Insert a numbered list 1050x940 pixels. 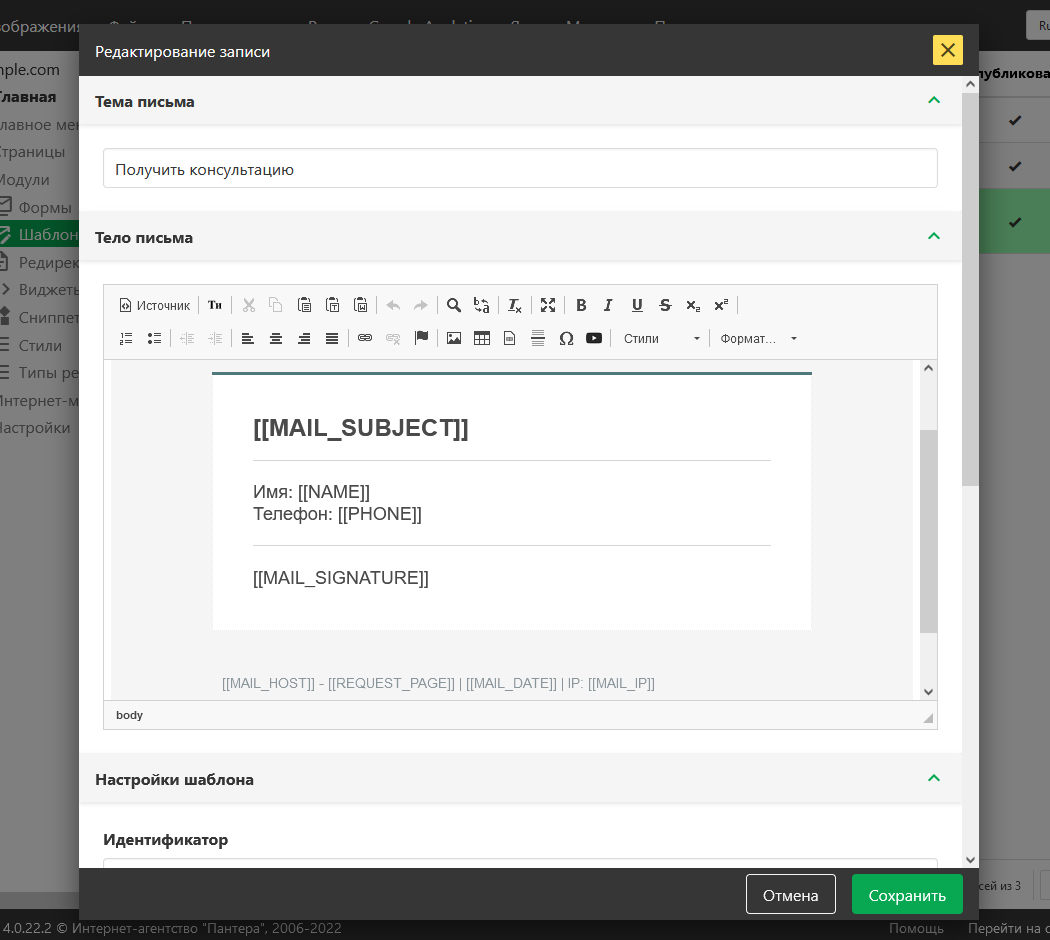[x=126, y=338]
